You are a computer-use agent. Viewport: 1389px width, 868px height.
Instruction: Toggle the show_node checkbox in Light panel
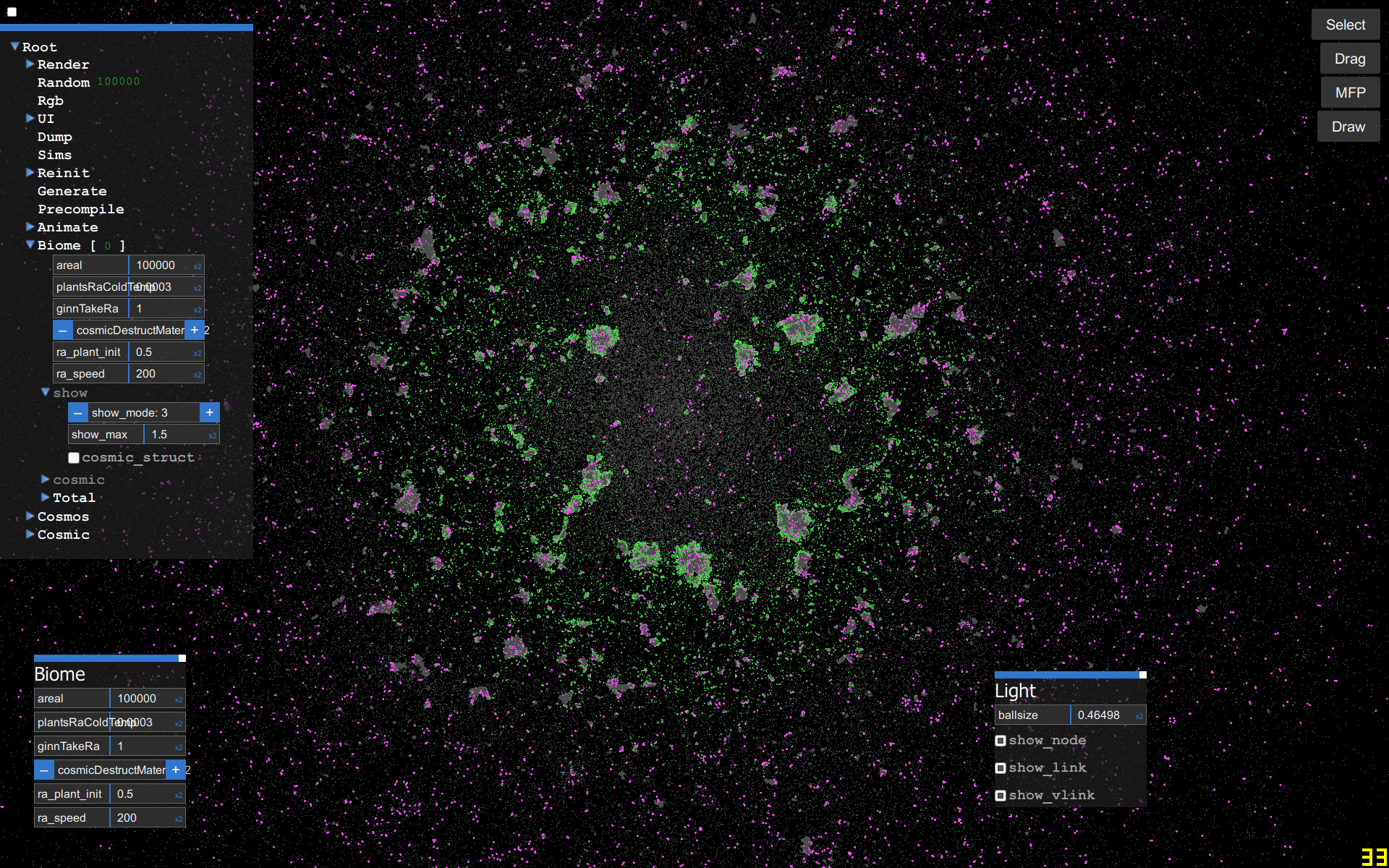(1001, 741)
